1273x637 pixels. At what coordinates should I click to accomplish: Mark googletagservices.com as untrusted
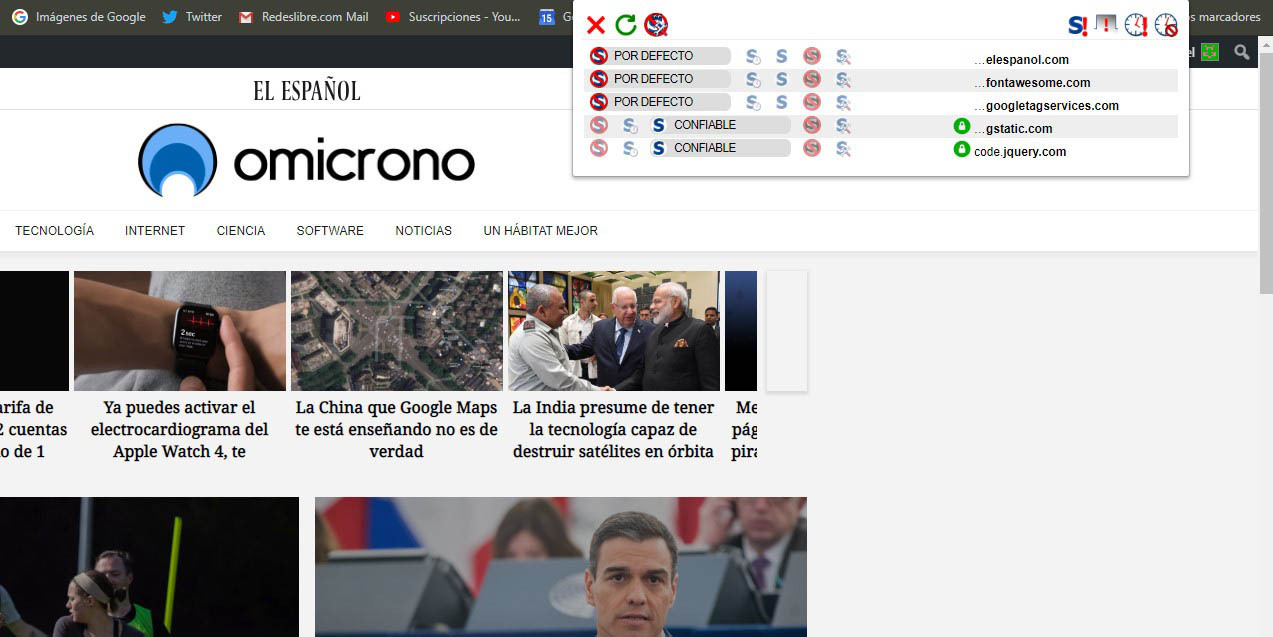(812, 102)
